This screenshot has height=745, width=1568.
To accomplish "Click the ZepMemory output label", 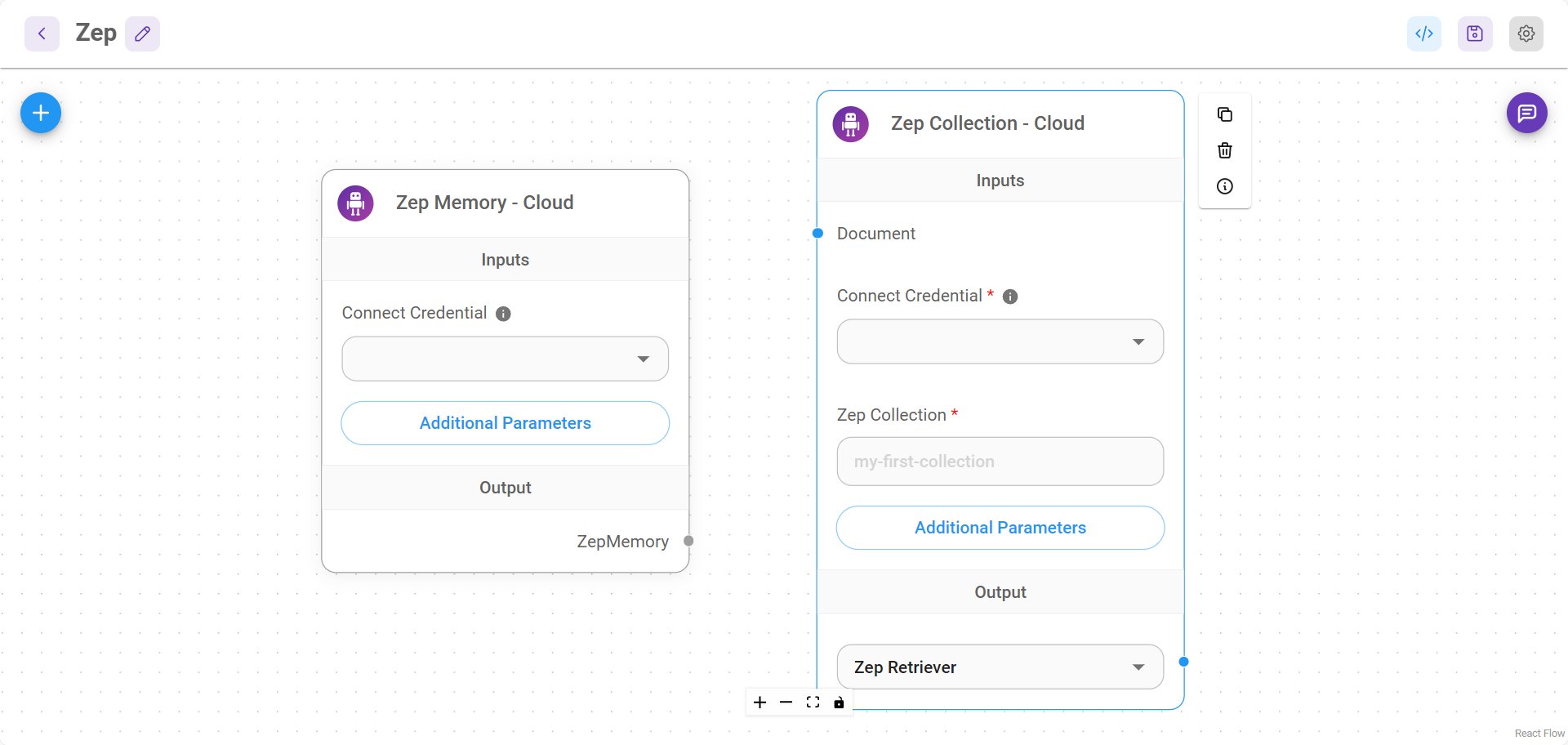I will (x=622, y=542).
